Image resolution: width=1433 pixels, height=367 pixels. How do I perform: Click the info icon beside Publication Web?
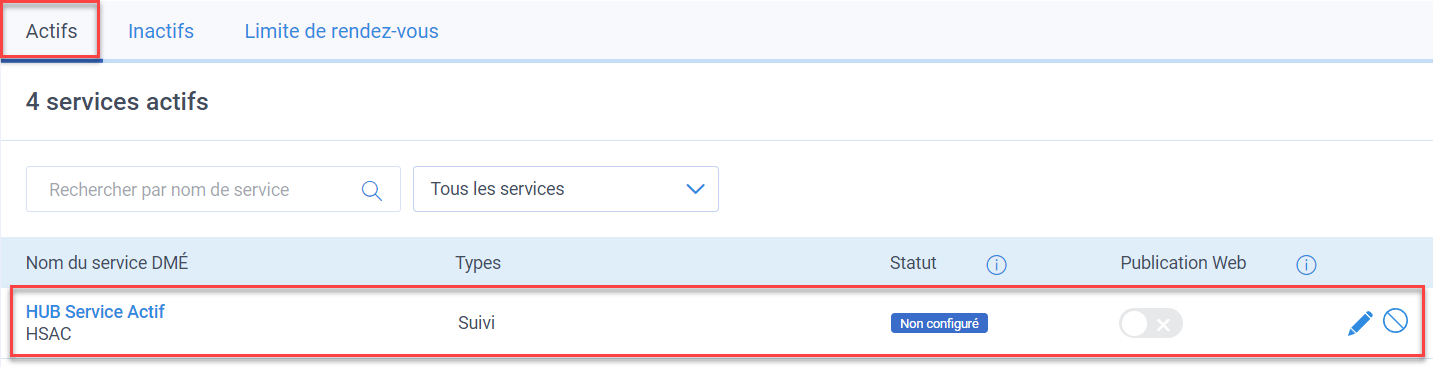1306,265
